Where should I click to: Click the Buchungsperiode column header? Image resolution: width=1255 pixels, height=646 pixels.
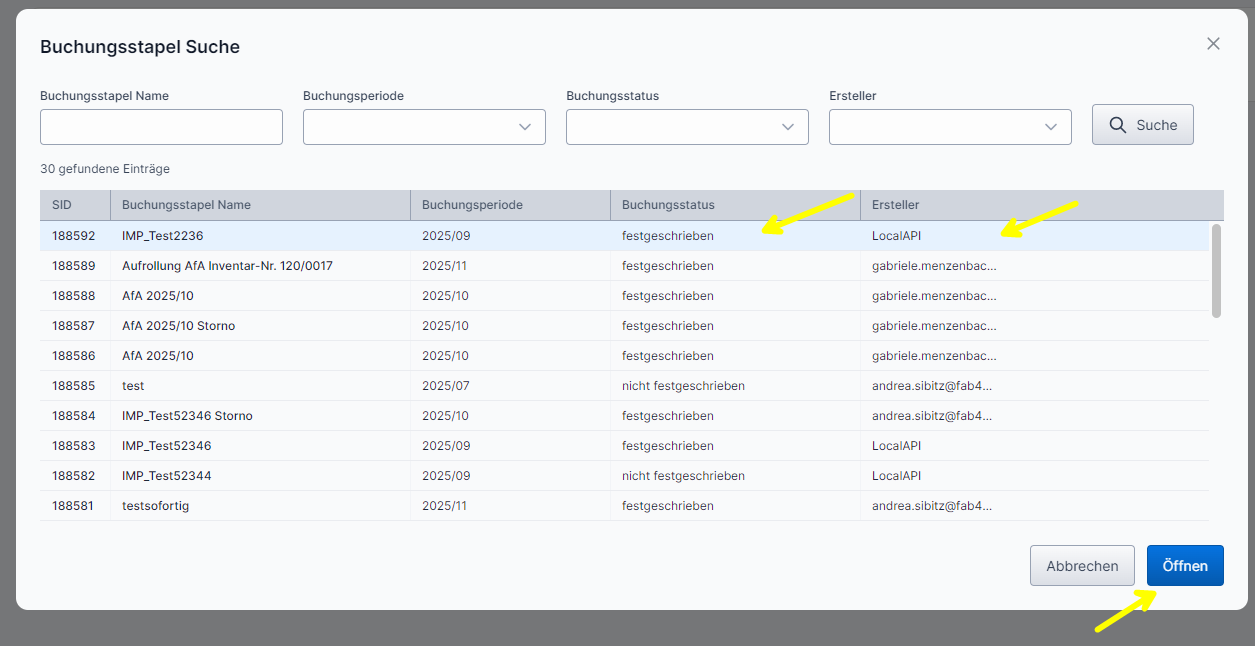[472, 205]
